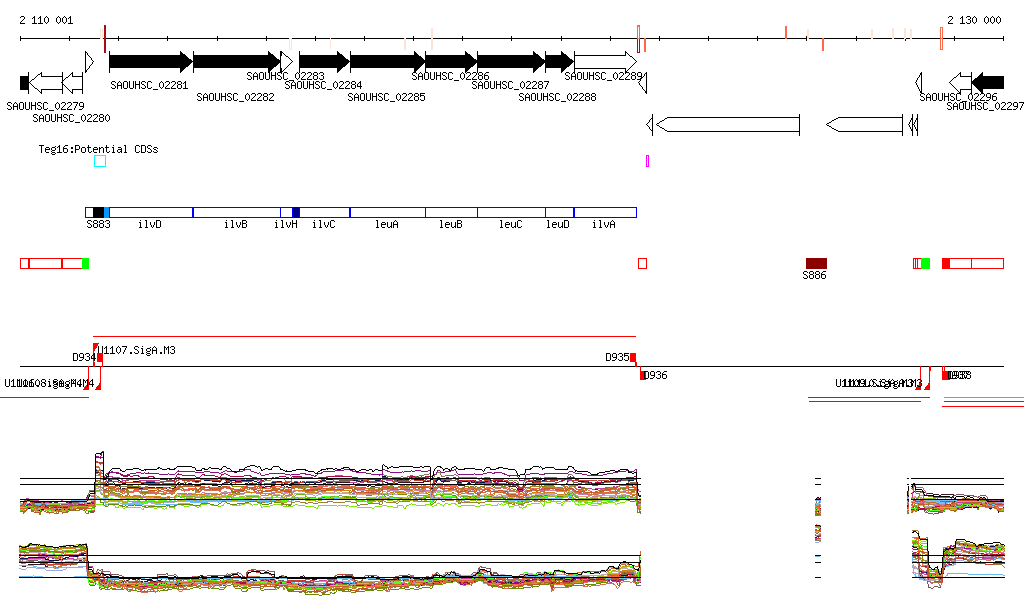Click the Teg16:Potential CDSs label
1024x611 pixels.
click(x=98, y=149)
